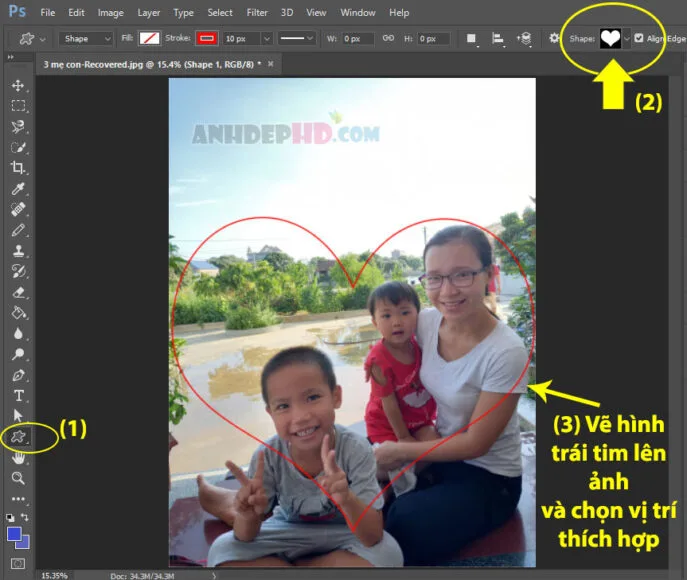This screenshot has height=580, width=687.
Task: Click the W width input field
Action: tap(358, 39)
